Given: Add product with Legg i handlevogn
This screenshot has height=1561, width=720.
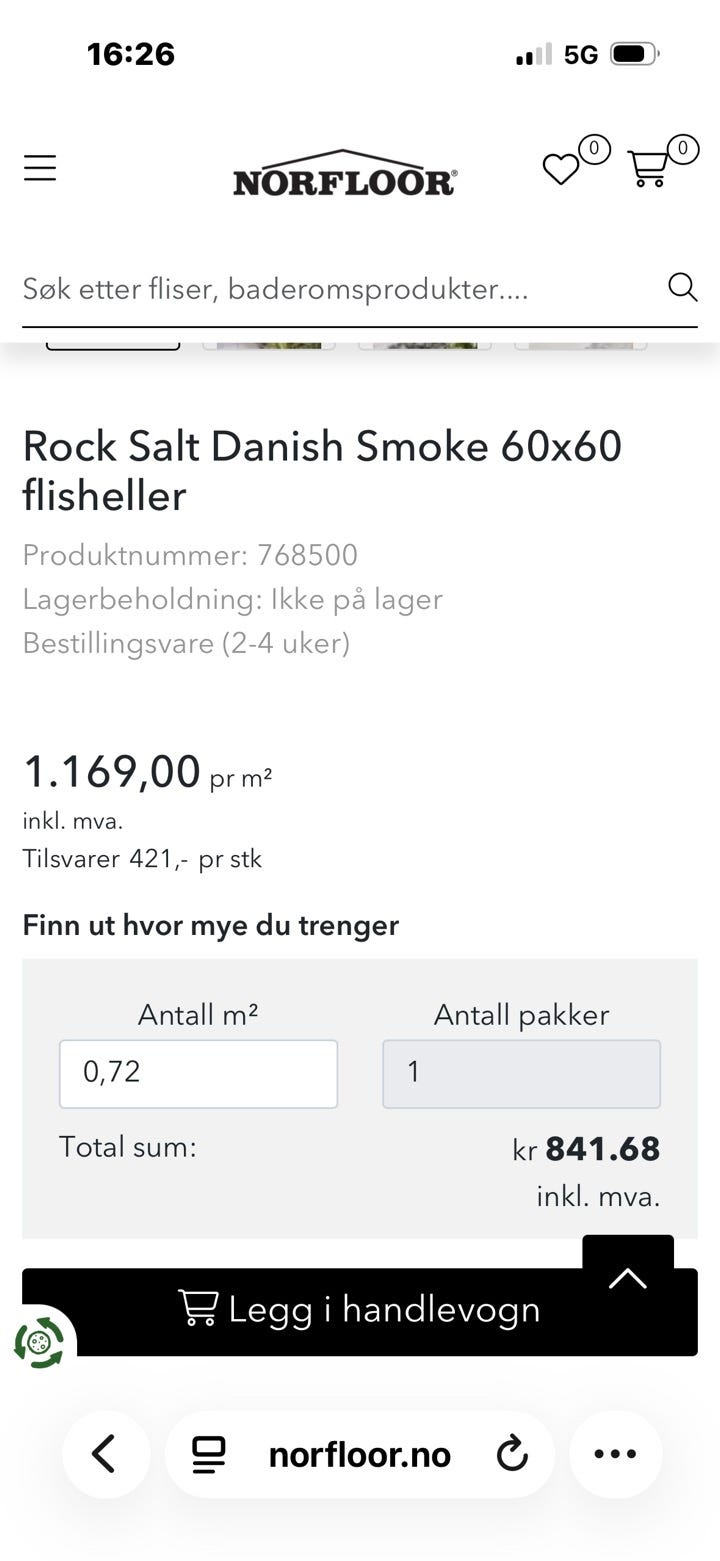Looking at the screenshot, I should [x=360, y=1312].
